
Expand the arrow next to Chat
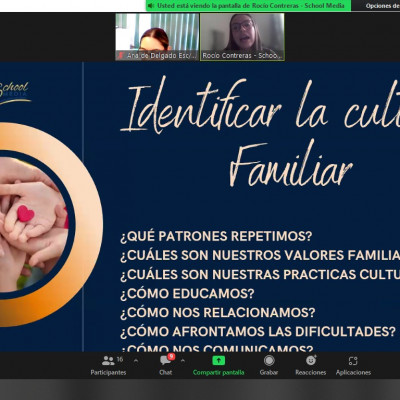coord(182,360)
